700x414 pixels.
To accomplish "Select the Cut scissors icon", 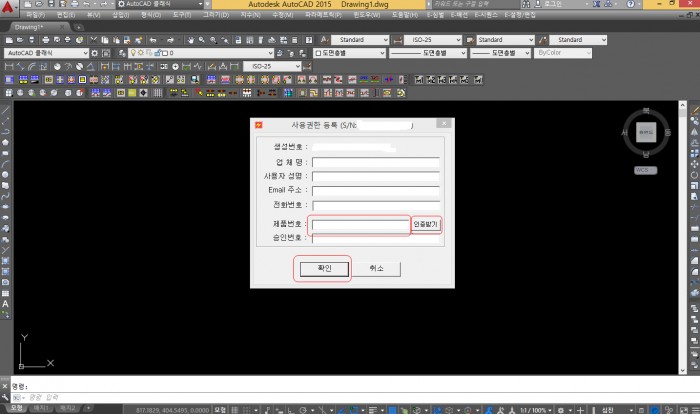I will pyautogui.click(x=94, y=40).
